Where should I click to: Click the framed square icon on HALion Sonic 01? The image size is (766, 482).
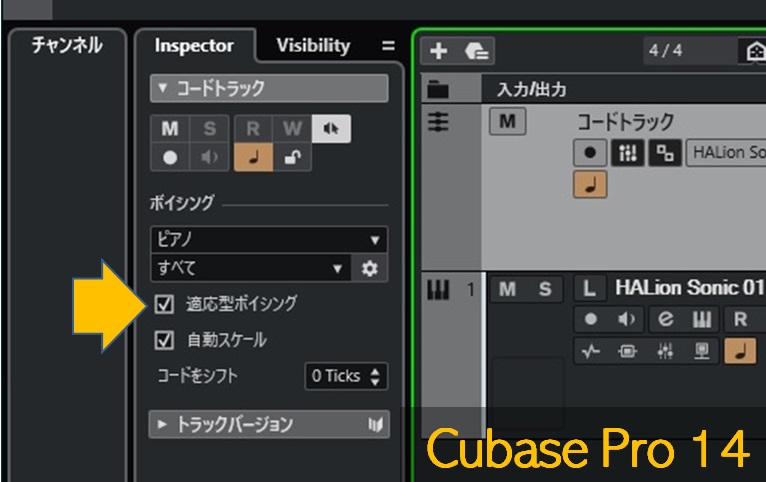(627, 351)
